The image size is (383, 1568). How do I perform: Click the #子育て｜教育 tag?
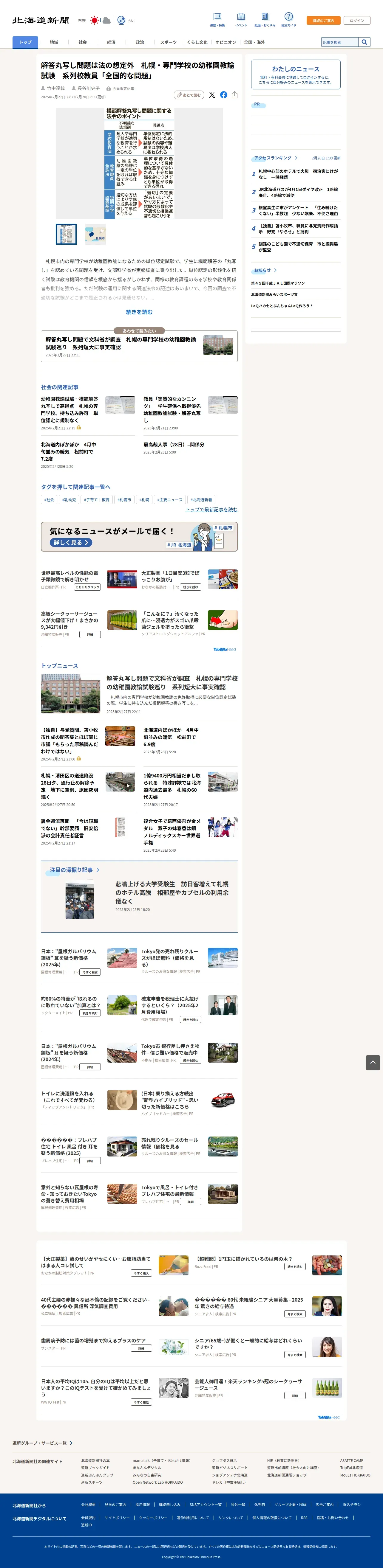click(98, 500)
